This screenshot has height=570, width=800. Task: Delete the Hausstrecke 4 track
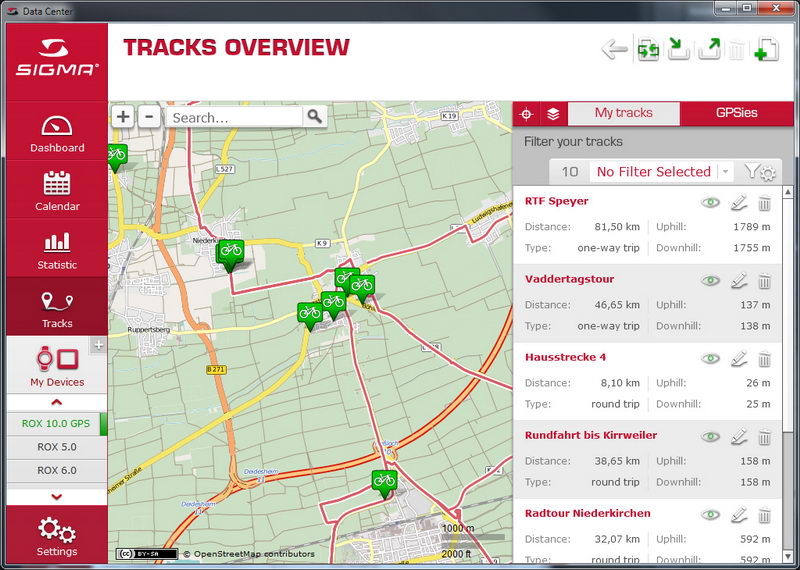(764, 359)
